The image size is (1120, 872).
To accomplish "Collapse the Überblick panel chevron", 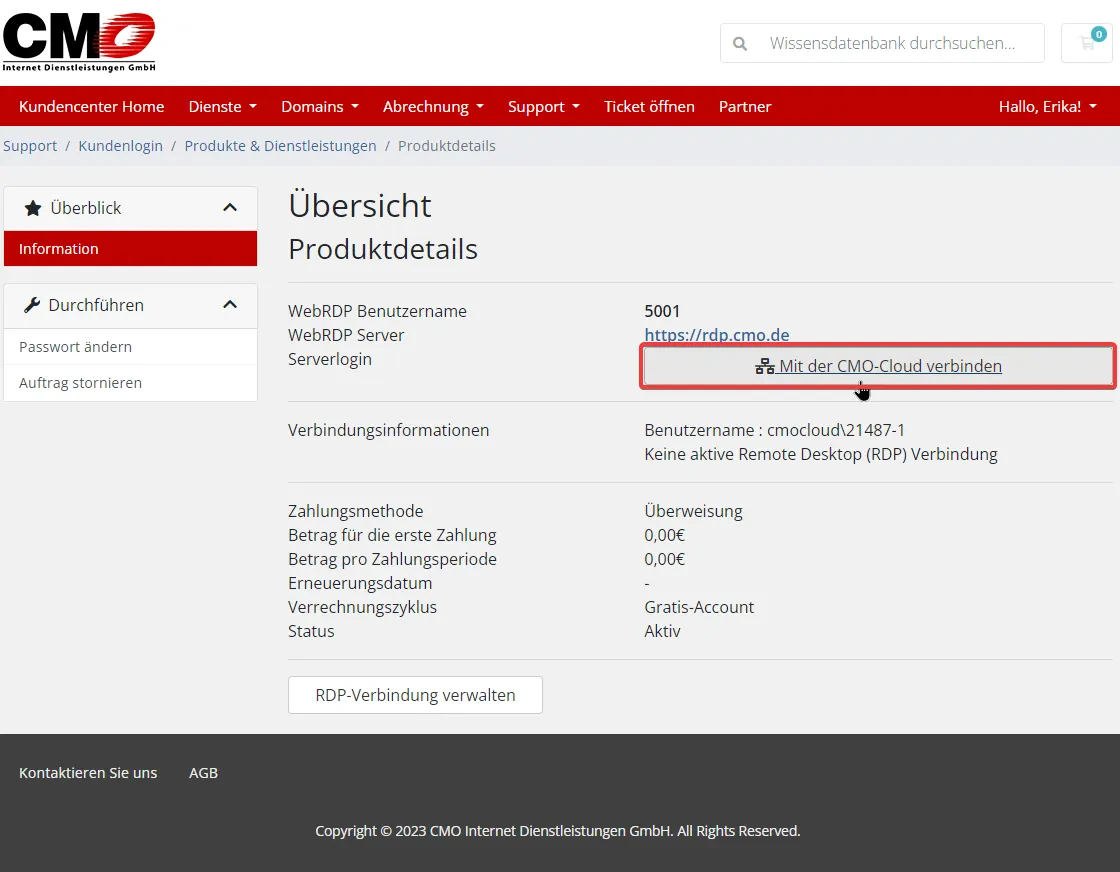I will pos(230,208).
